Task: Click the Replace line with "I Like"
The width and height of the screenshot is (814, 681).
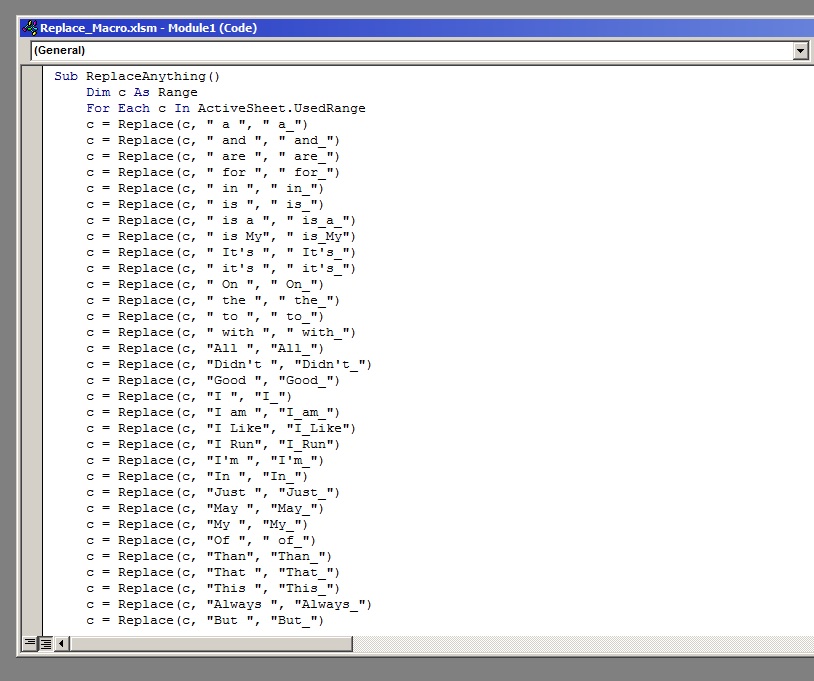Action: pyautogui.click(x=221, y=429)
